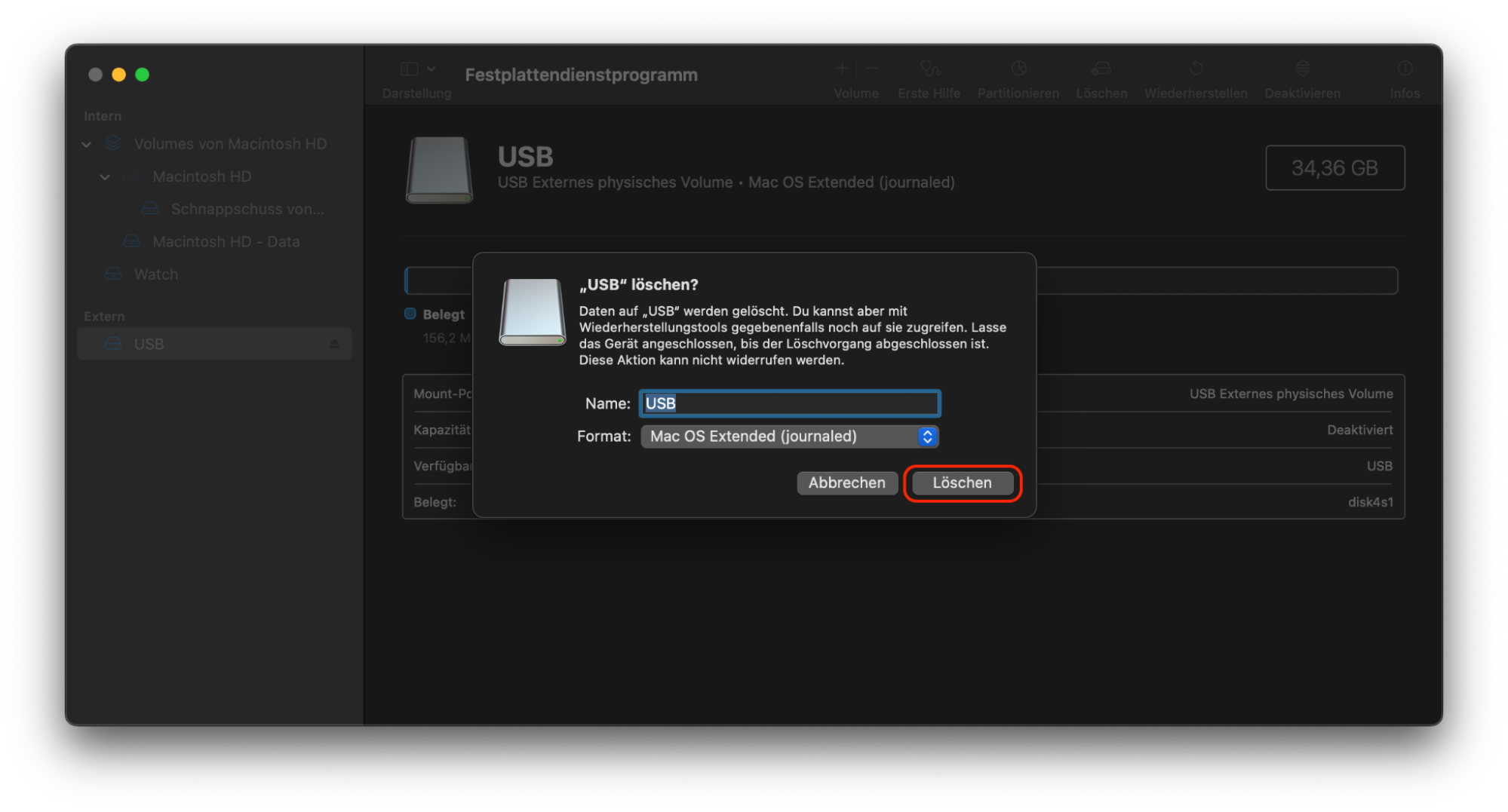Open the Partitionieren tool
The width and height of the screenshot is (1508, 812).
(1018, 75)
